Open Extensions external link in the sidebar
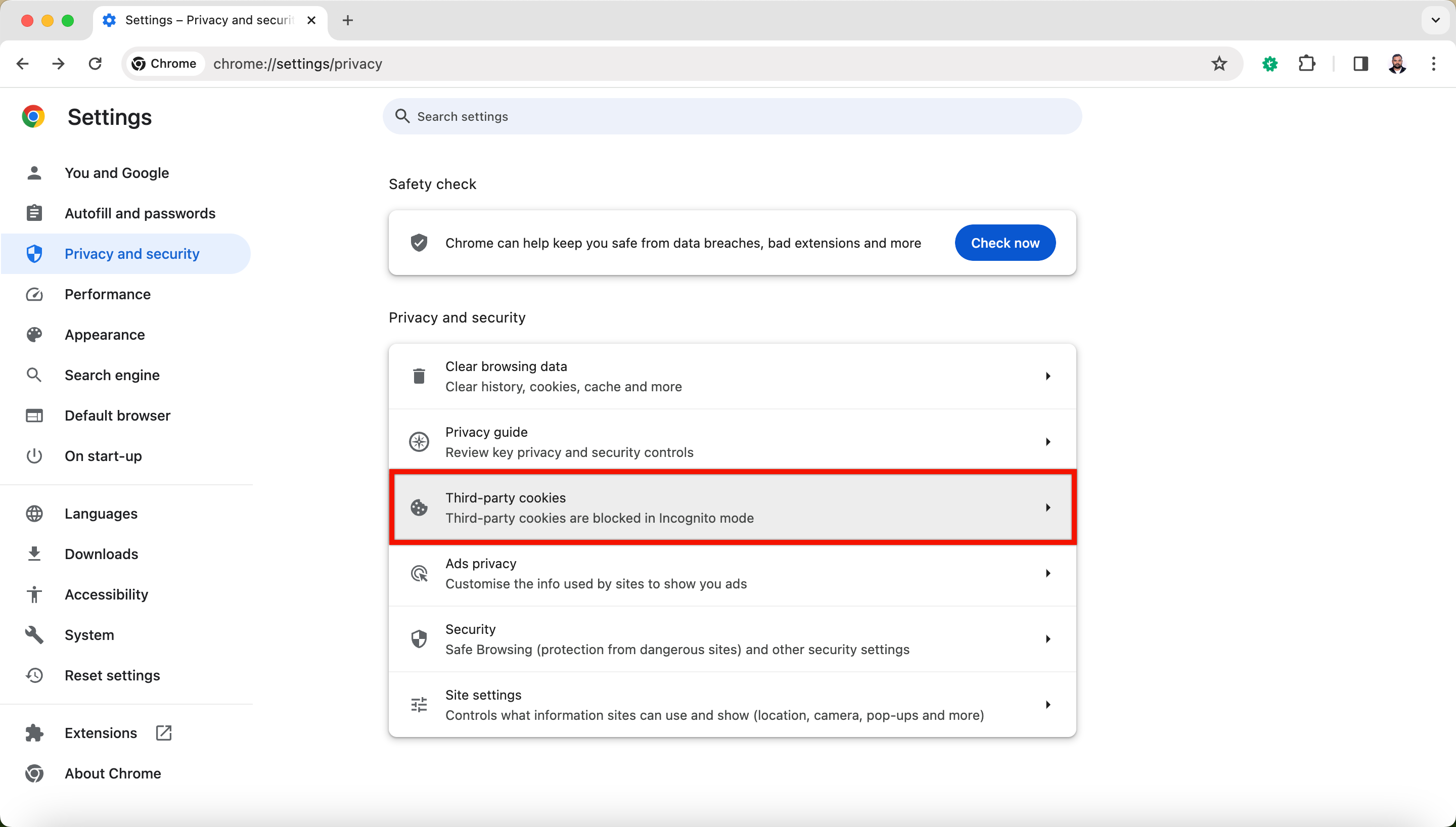The height and width of the screenshot is (827, 1456). pyautogui.click(x=101, y=733)
